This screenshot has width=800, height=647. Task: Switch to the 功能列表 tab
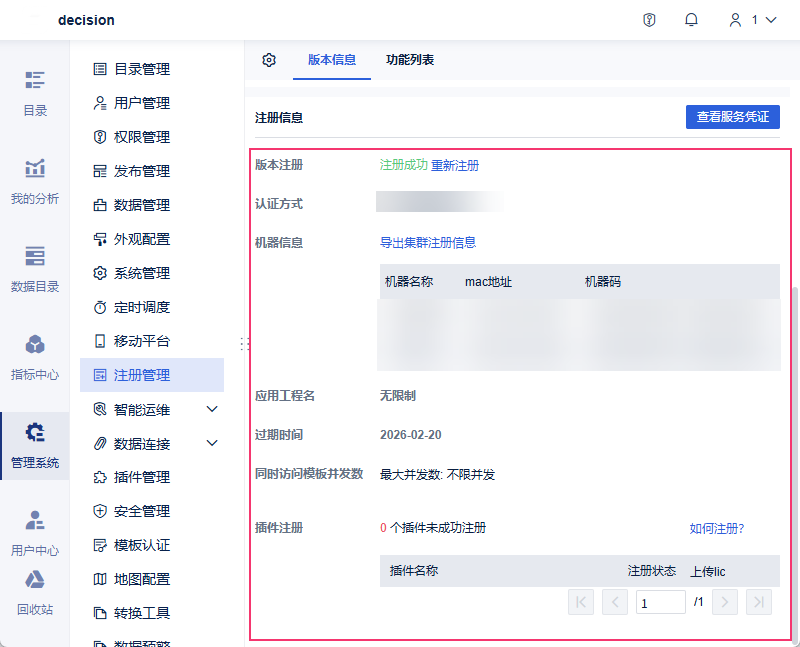(410, 60)
